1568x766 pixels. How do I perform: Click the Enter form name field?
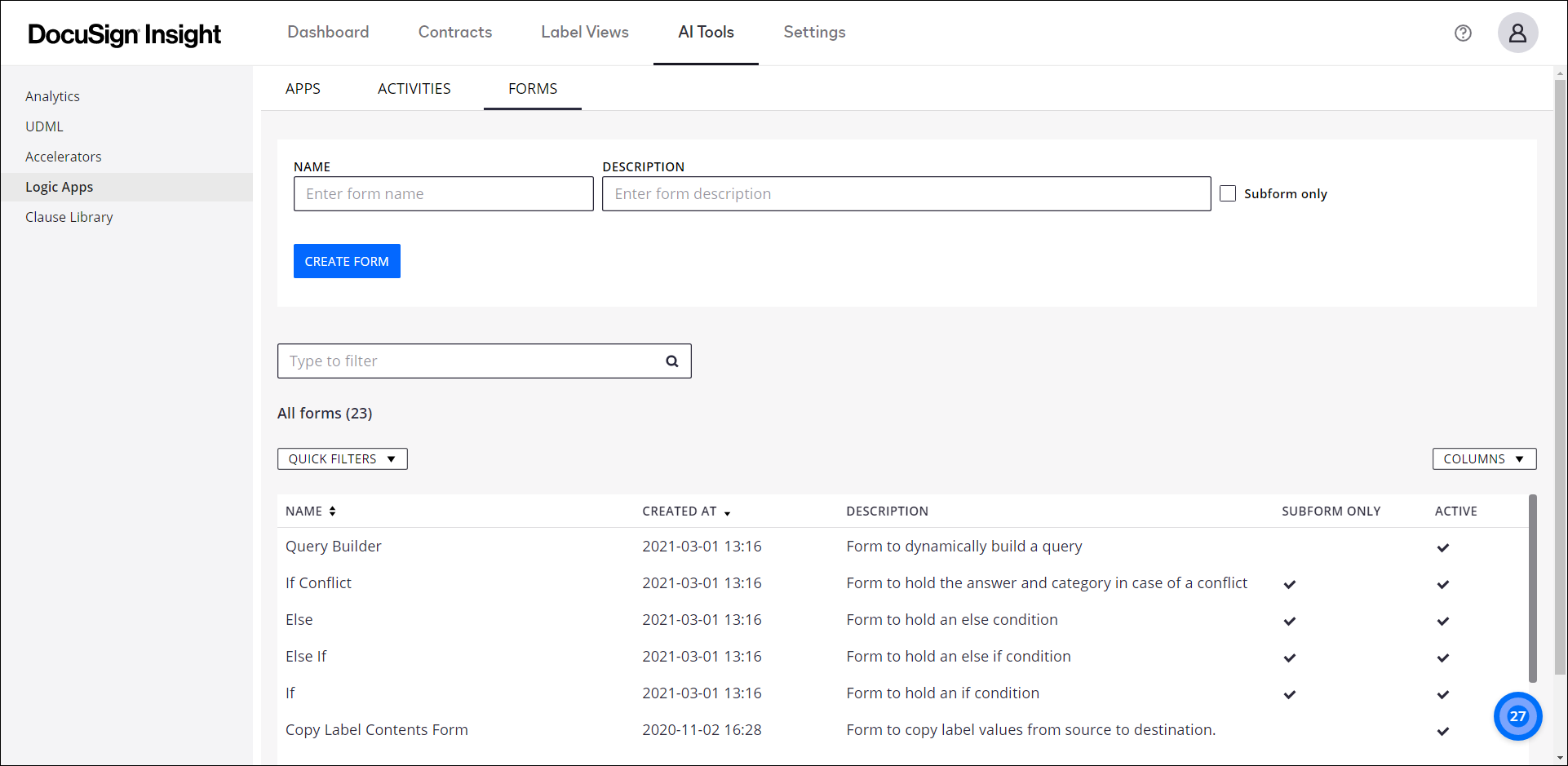click(x=443, y=193)
